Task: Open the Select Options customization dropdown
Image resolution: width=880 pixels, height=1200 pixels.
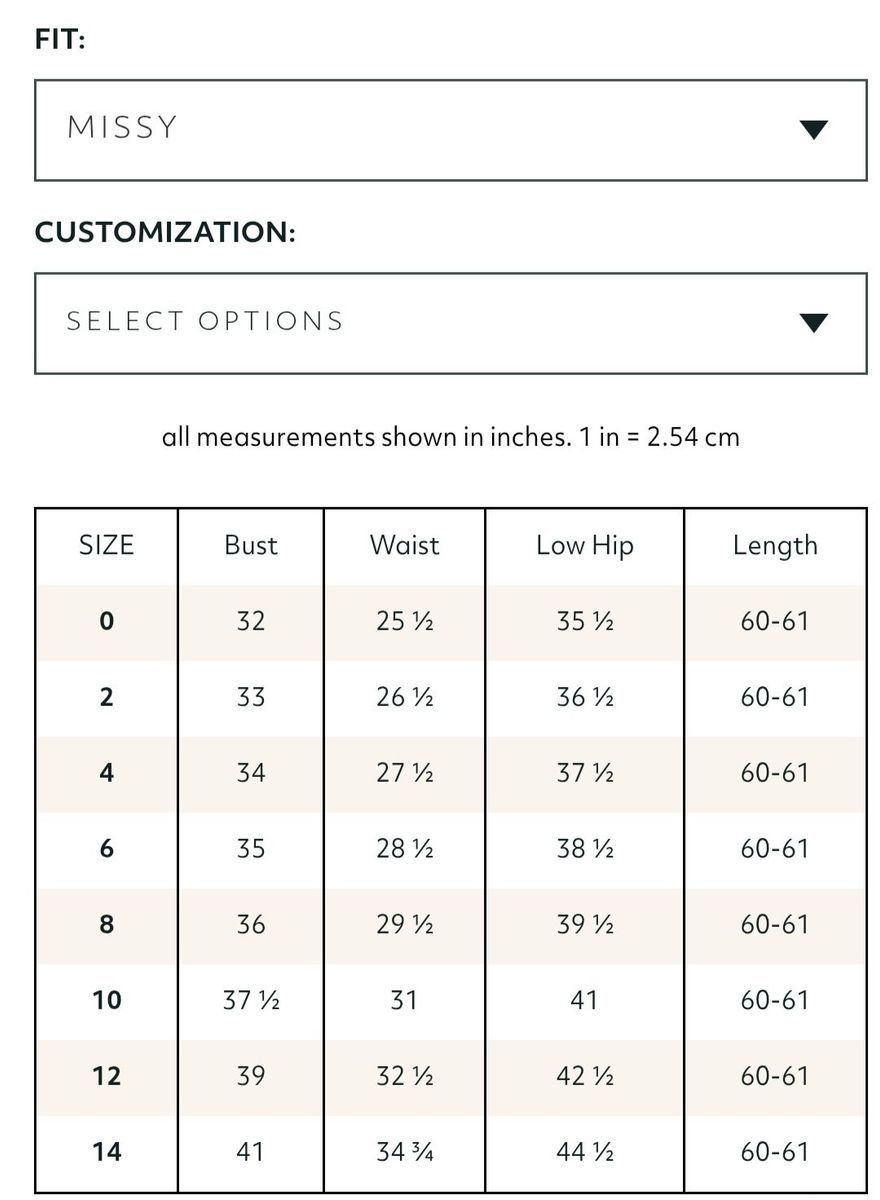Action: [x=450, y=323]
